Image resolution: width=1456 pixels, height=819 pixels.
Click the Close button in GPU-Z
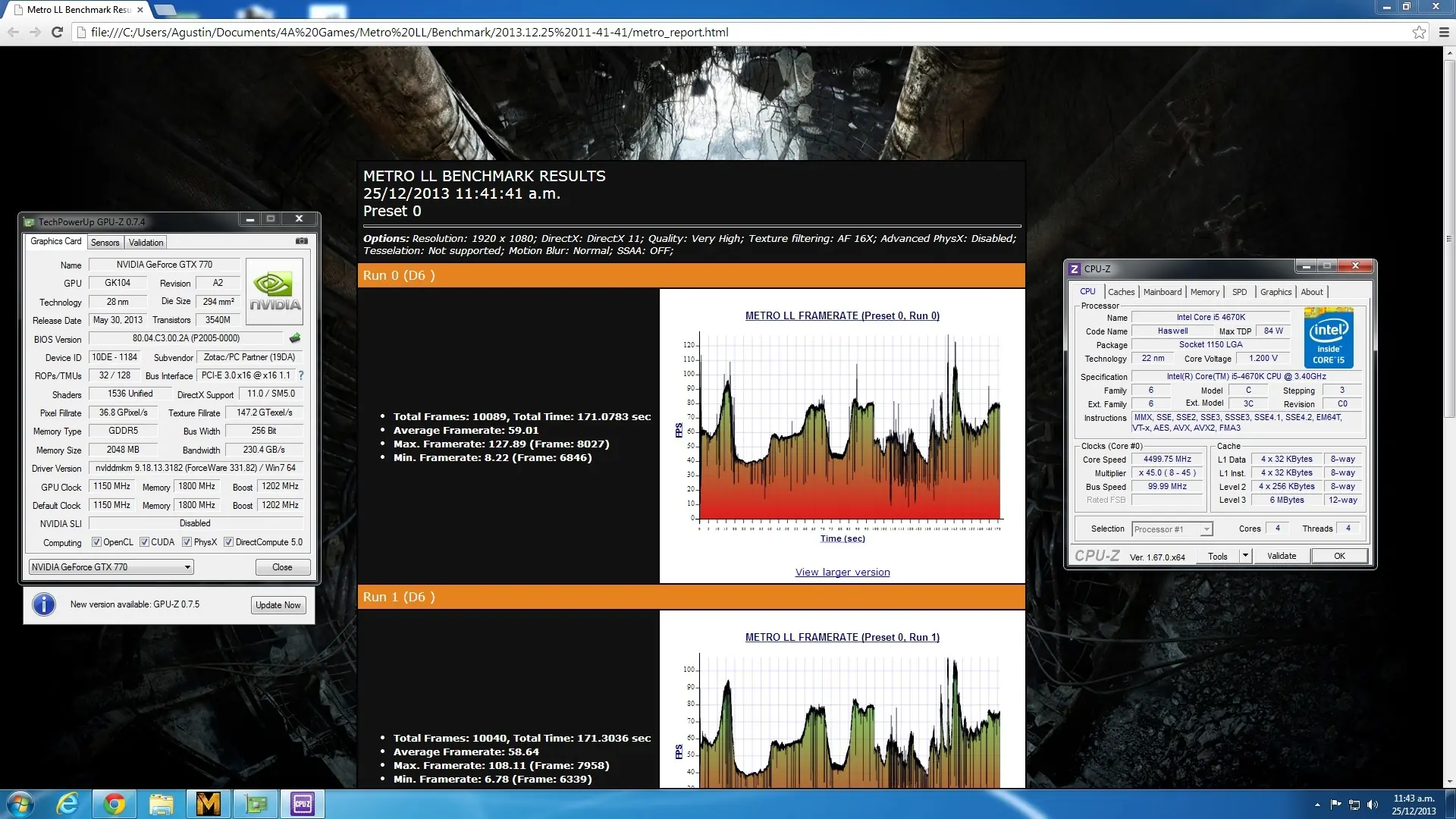[282, 567]
